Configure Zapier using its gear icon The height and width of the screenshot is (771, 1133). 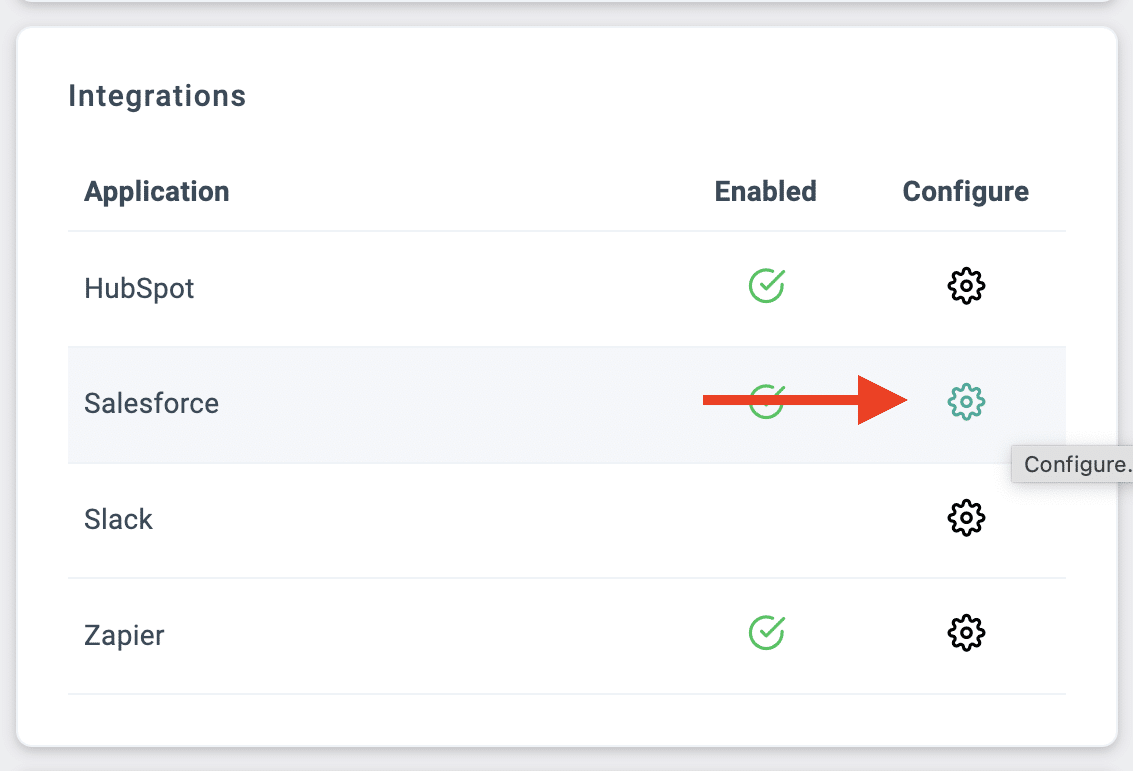pos(966,633)
